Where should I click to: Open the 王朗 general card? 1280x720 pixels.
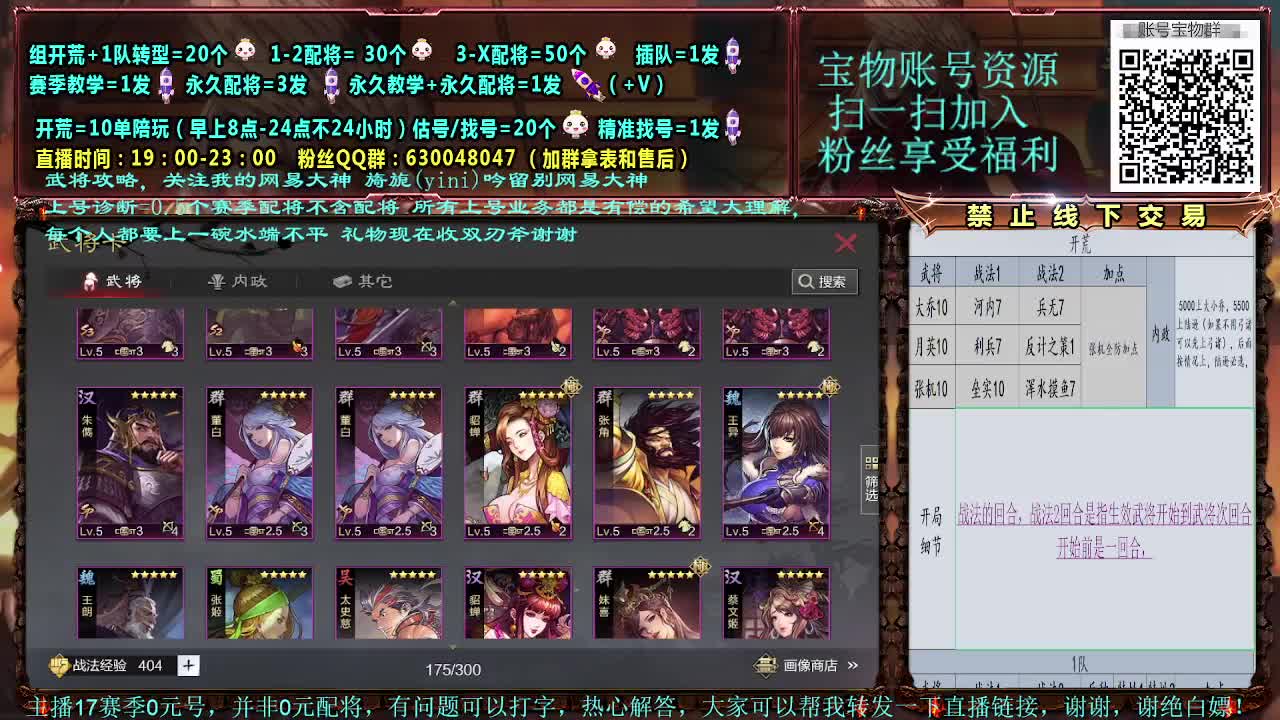[130, 603]
